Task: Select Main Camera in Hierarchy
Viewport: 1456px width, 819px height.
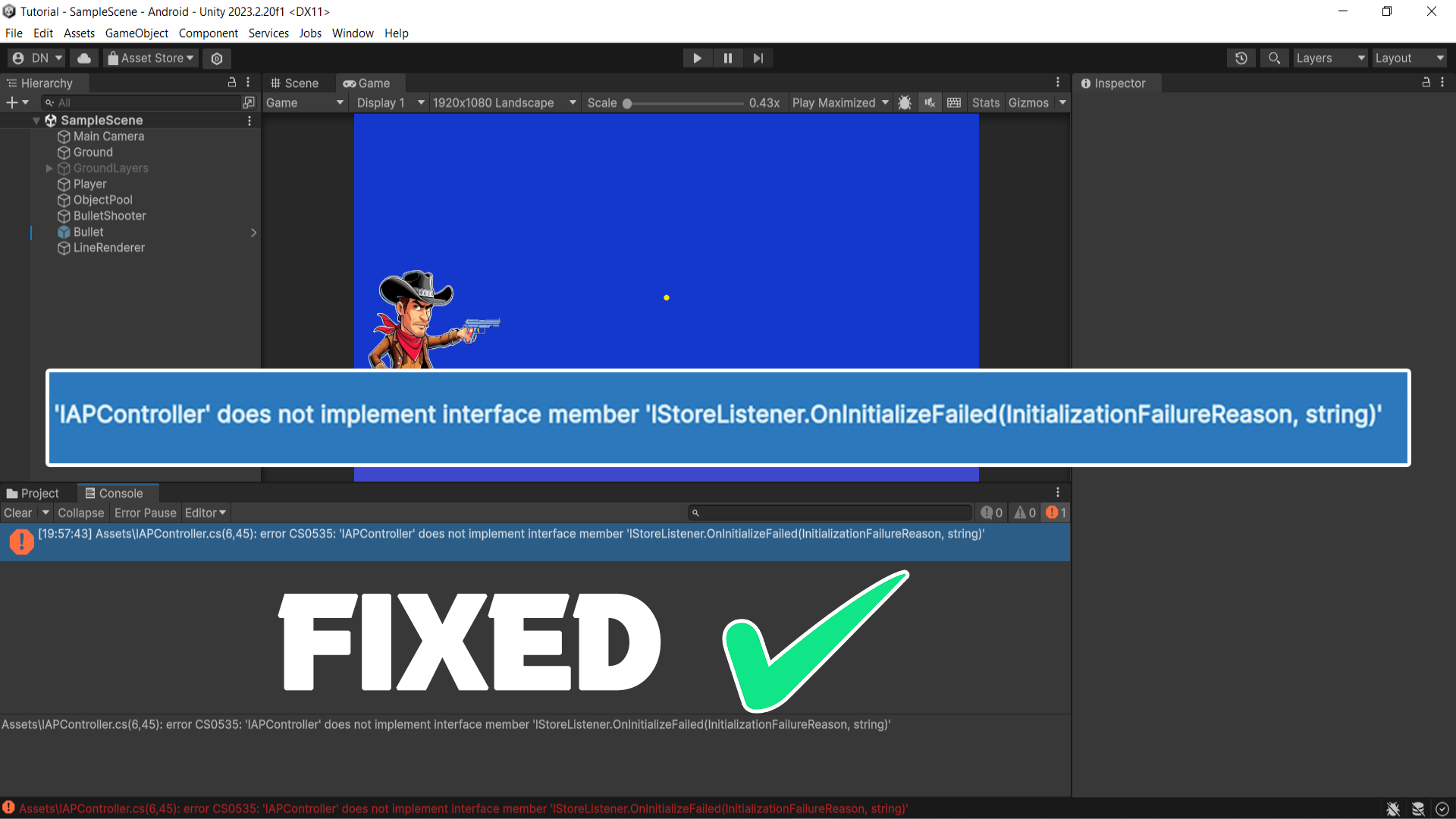Action: tap(108, 136)
